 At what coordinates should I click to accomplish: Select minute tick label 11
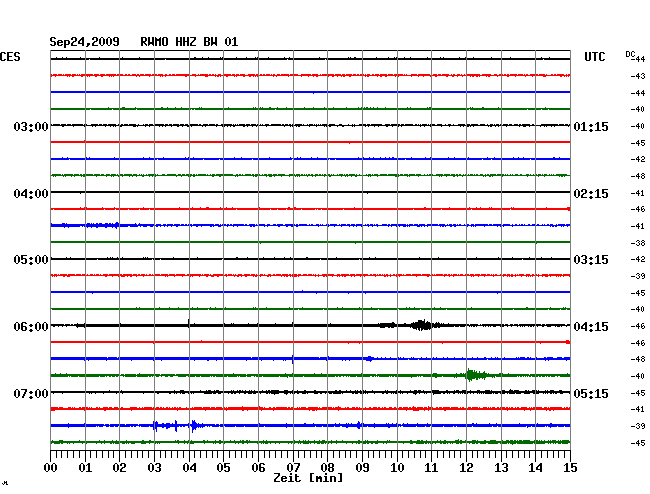point(431,468)
